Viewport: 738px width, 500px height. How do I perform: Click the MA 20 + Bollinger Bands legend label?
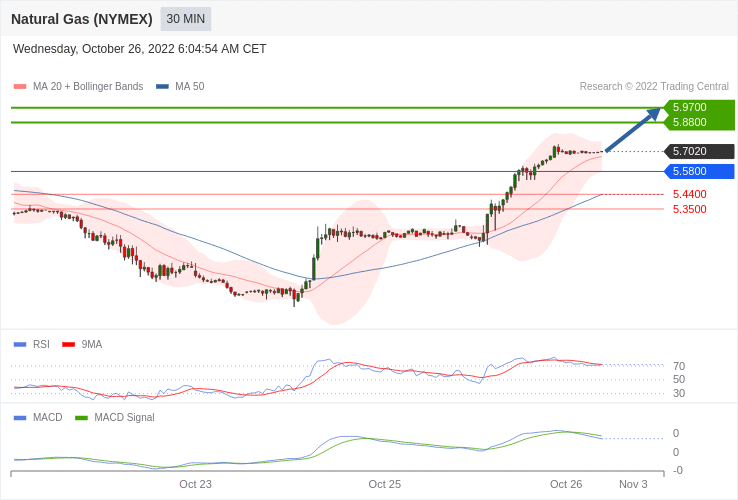pos(88,87)
